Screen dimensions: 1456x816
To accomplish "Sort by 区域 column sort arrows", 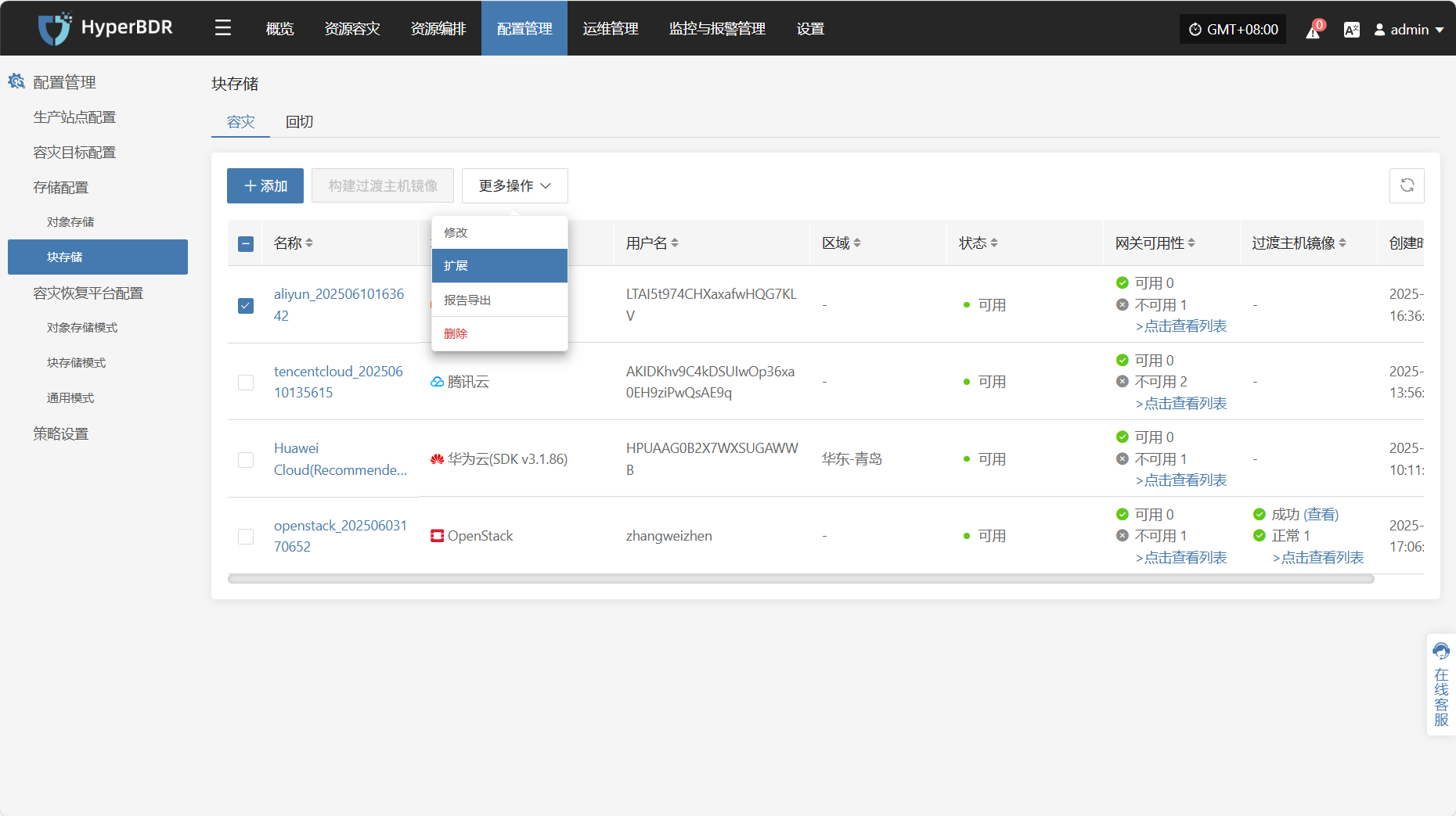I will point(857,243).
